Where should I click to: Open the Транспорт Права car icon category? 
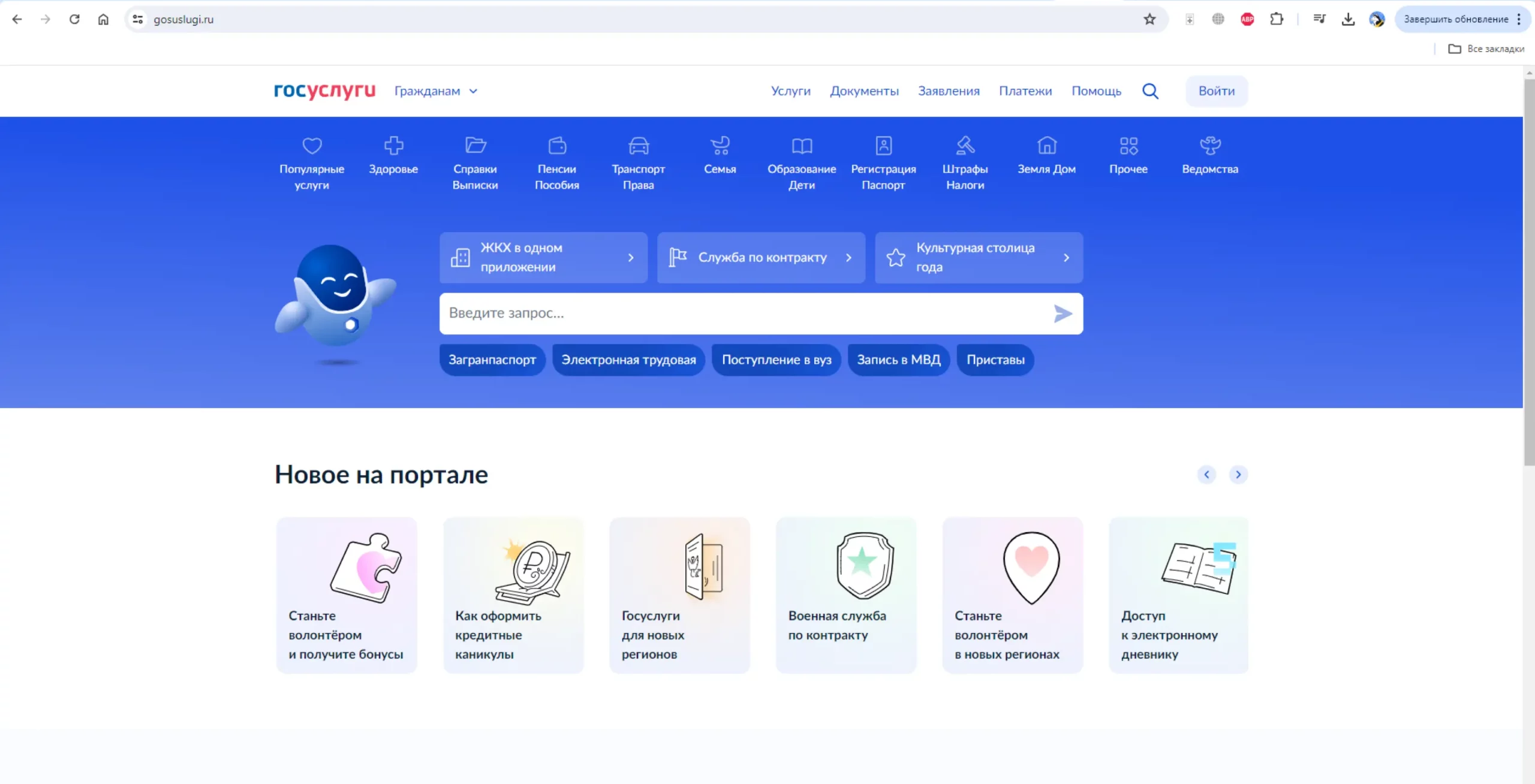[x=638, y=146]
